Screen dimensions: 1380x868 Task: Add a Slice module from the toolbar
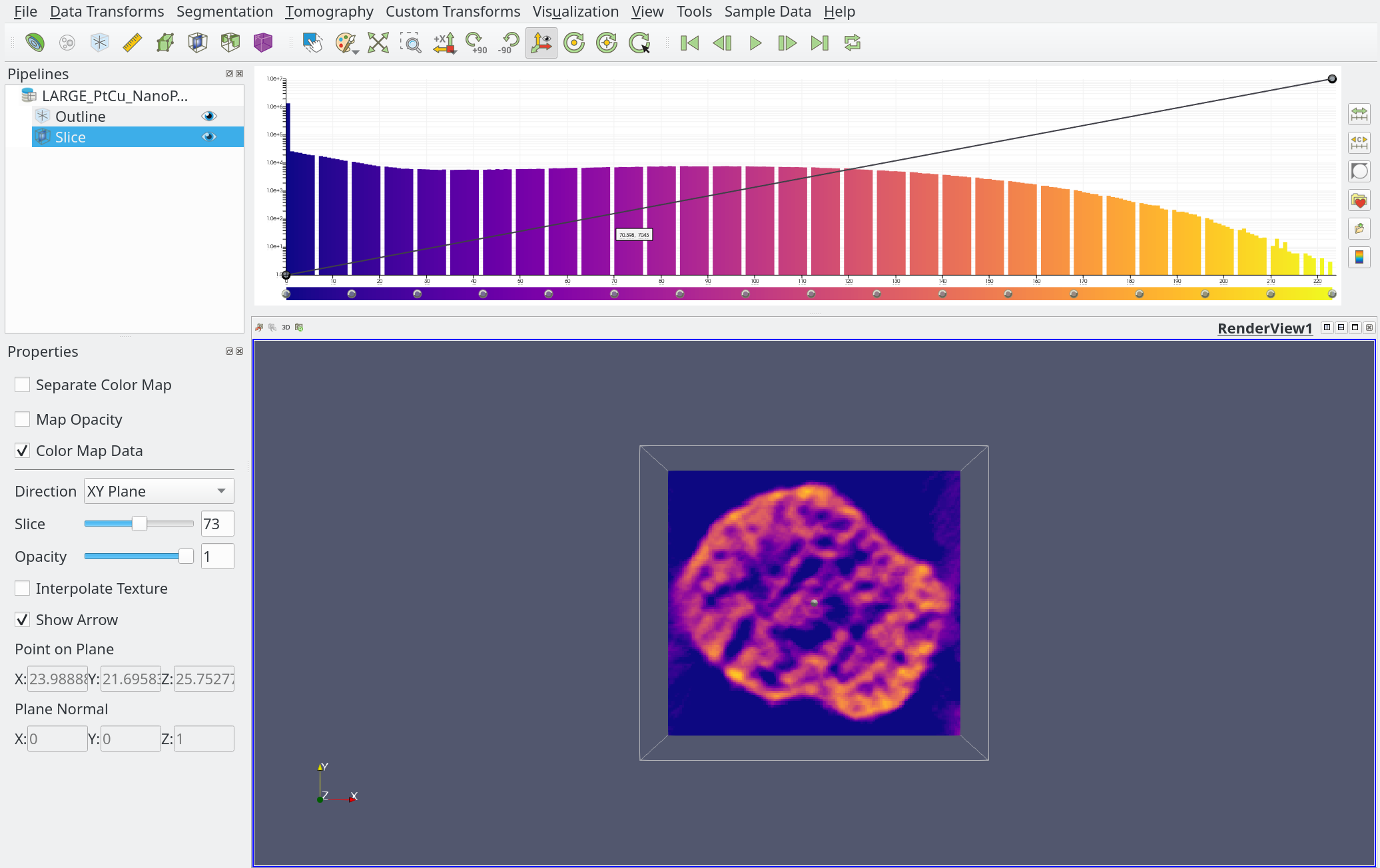pos(198,43)
